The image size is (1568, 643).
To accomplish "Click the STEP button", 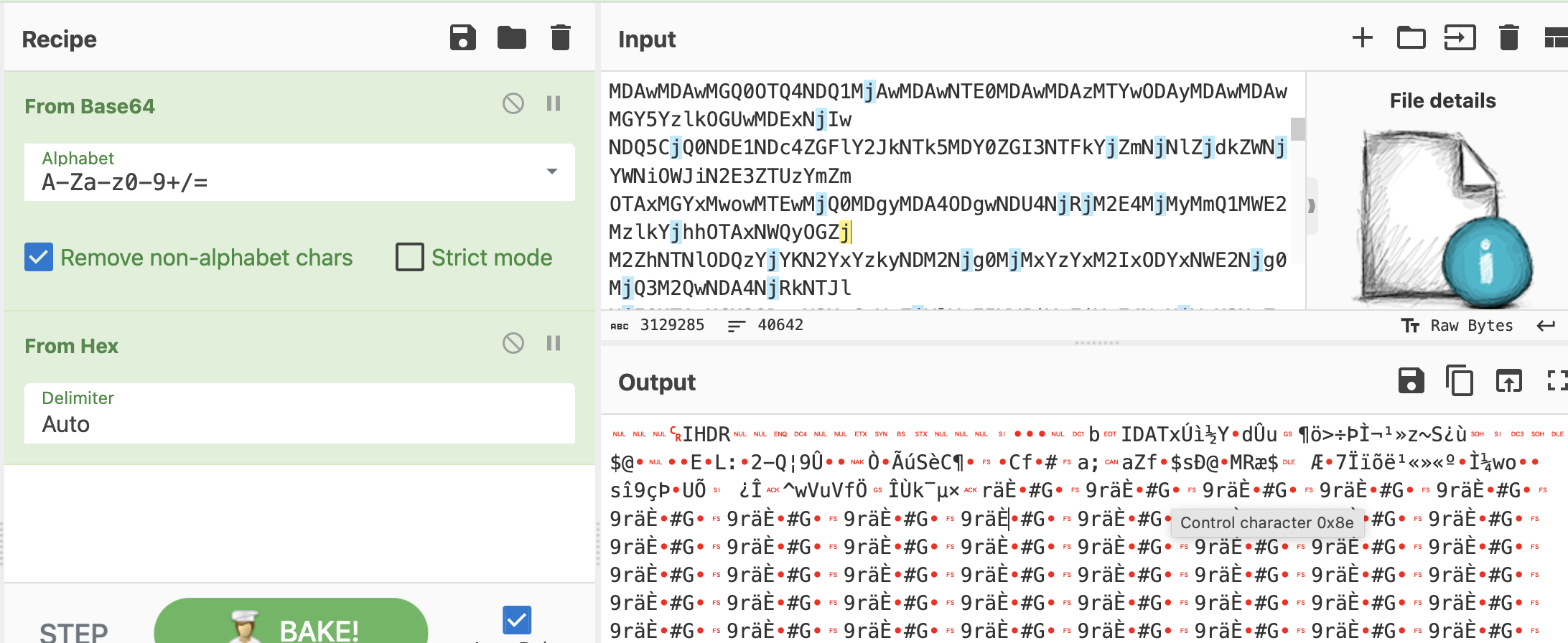I will tap(73, 631).
